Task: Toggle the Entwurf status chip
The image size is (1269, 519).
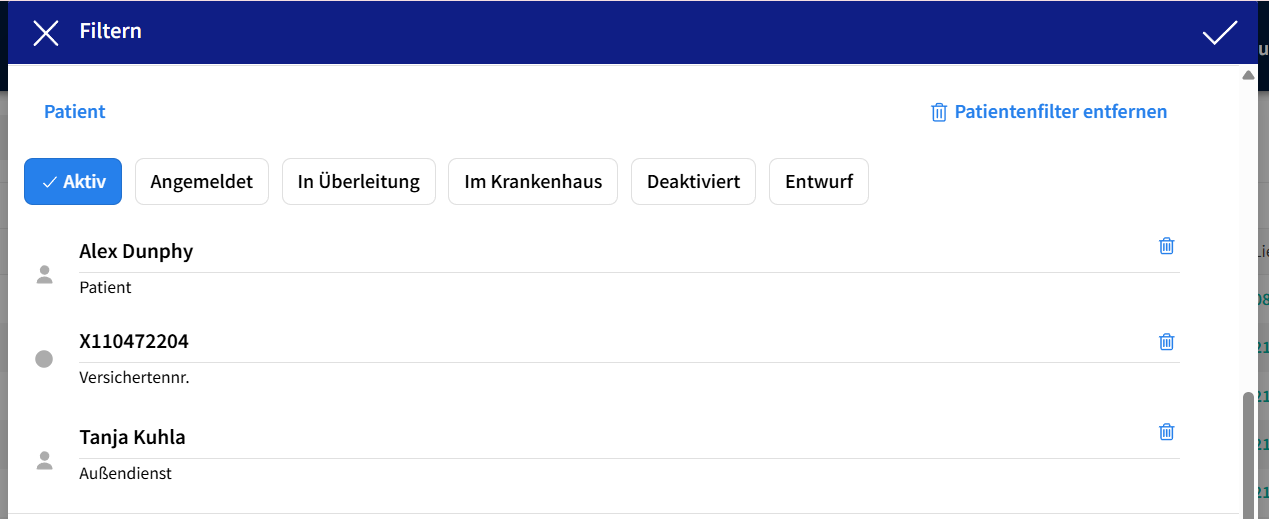Action: tap(818, 182)
